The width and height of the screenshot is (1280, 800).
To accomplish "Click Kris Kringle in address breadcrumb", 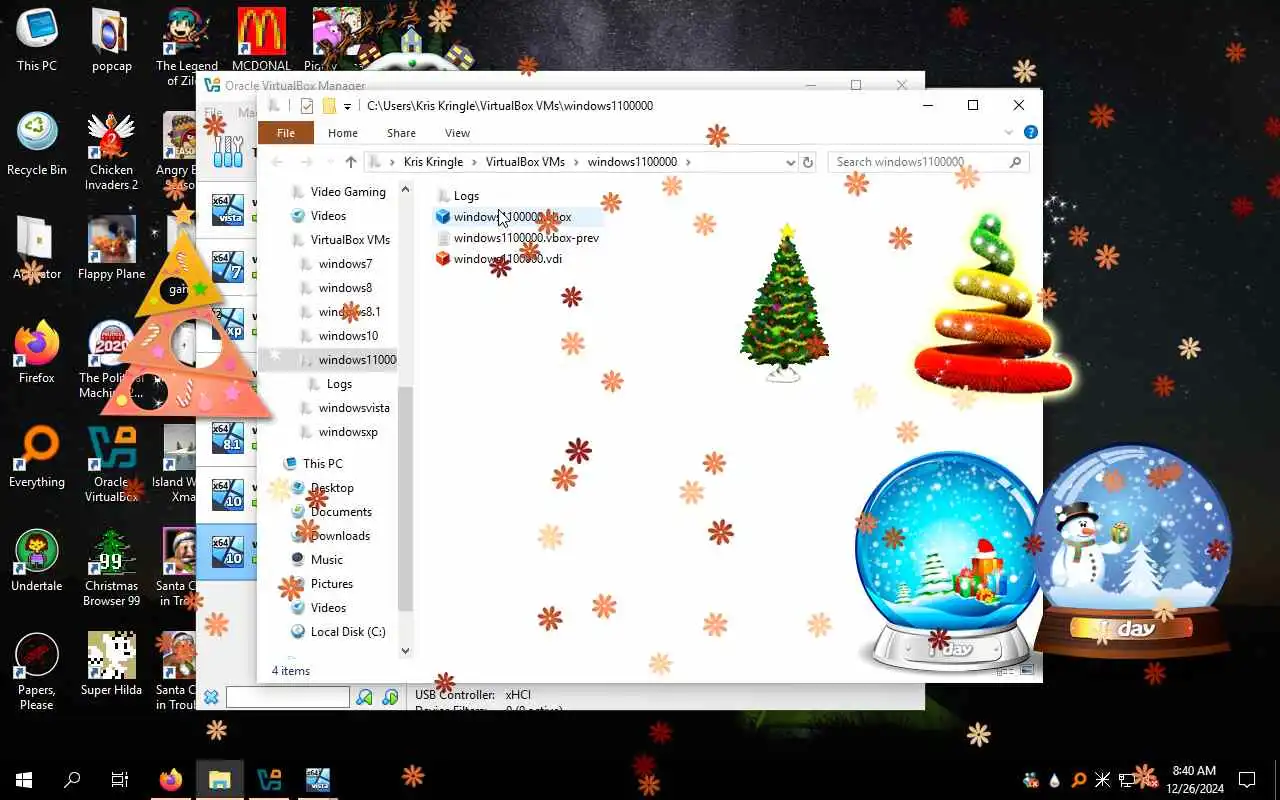I will [433, 162].
